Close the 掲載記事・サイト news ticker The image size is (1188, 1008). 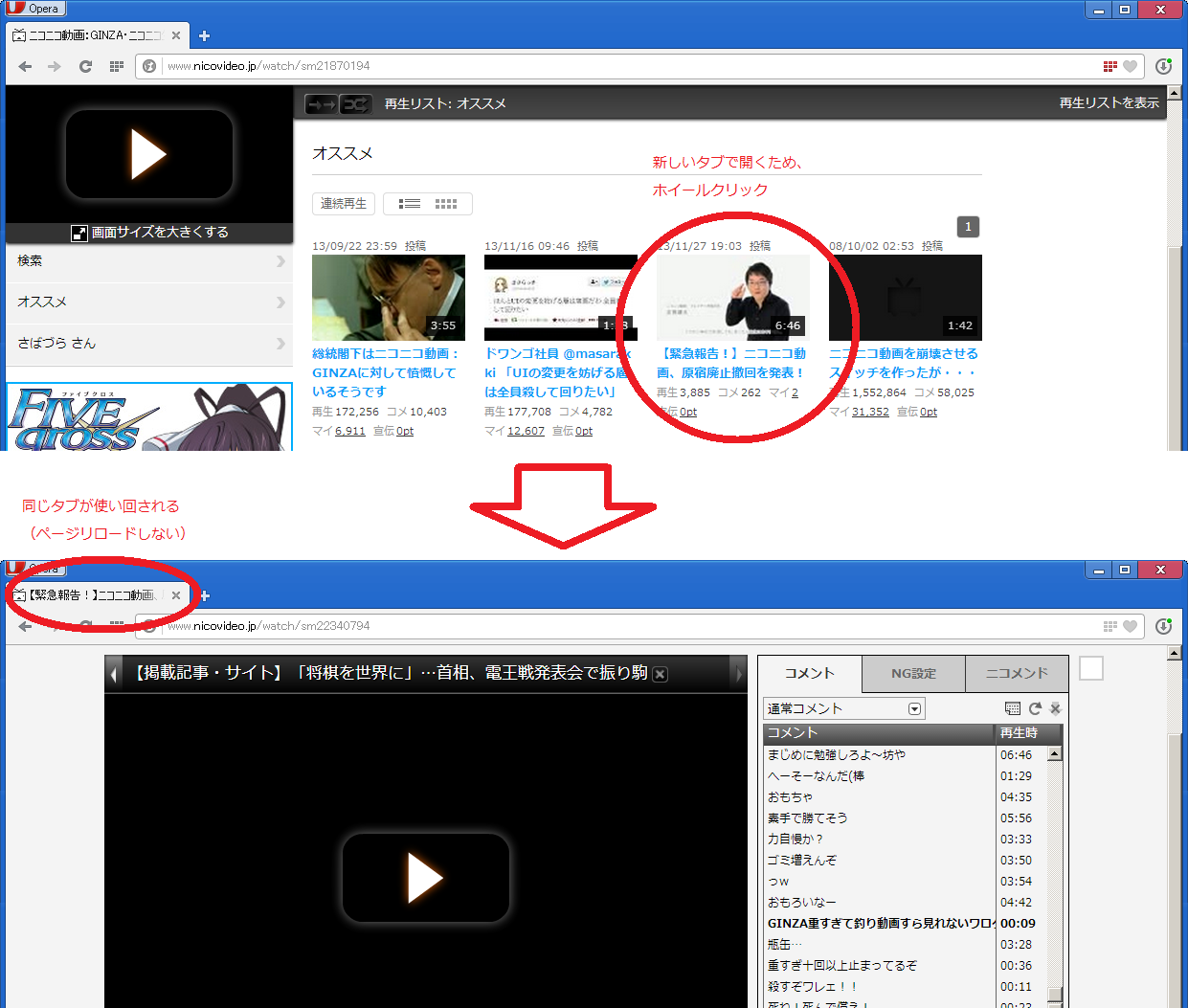click(x=660, y=675)
